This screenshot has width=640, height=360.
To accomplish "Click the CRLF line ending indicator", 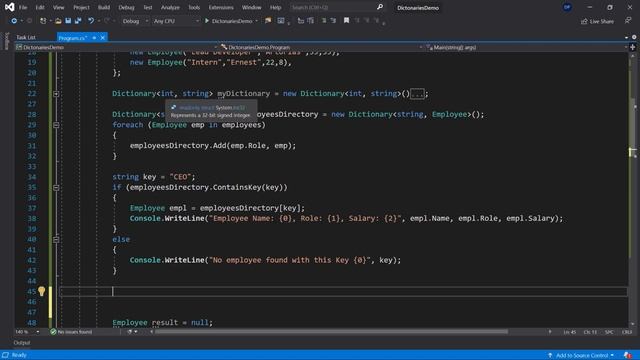I will 627,332.
